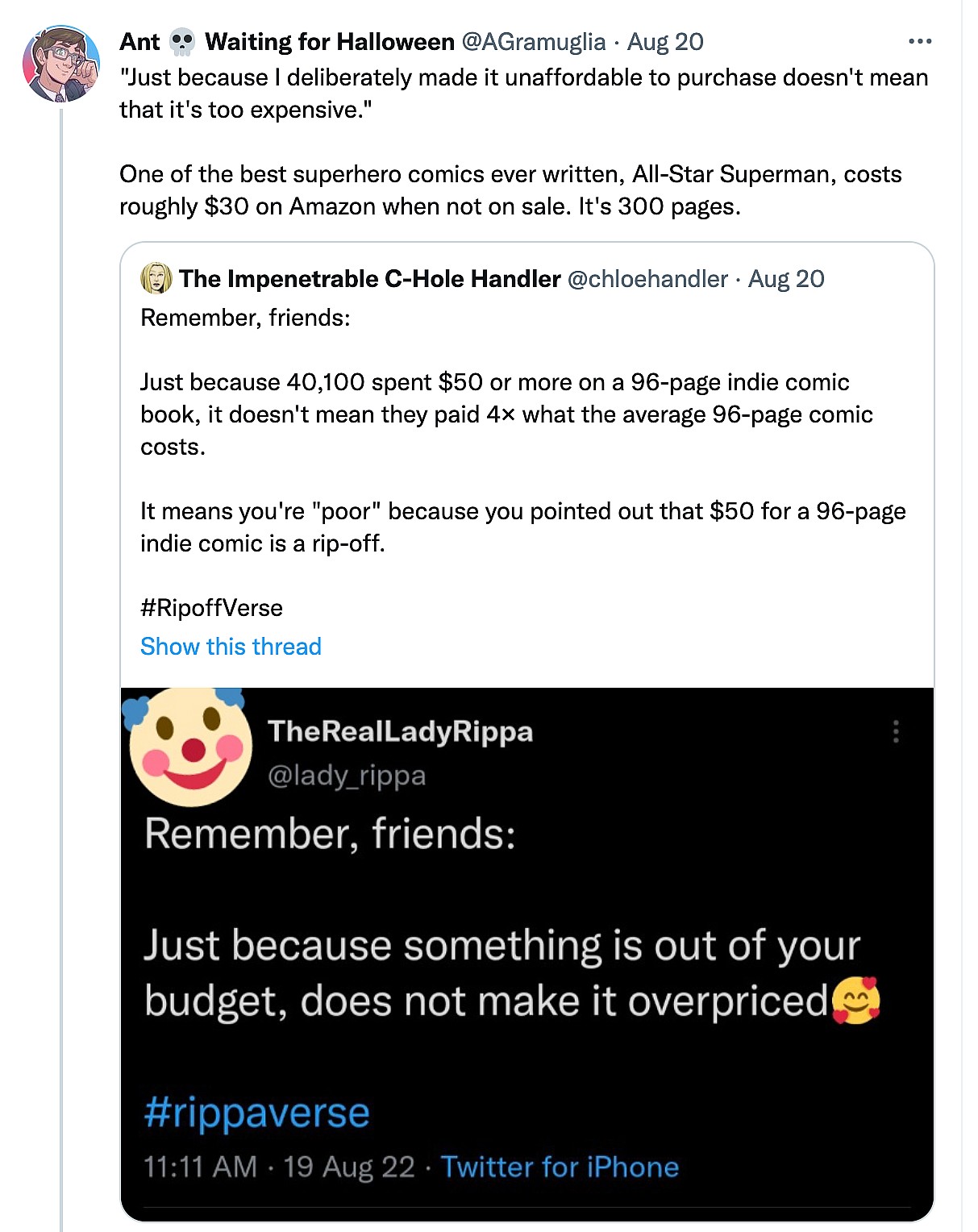Click the skull emoji in Ant's display name
978x1232 pixels.
click(x=183, y=42)
